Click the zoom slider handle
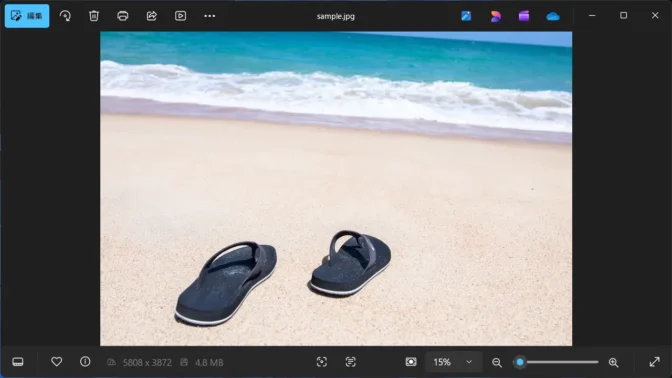 pos(520,362)
